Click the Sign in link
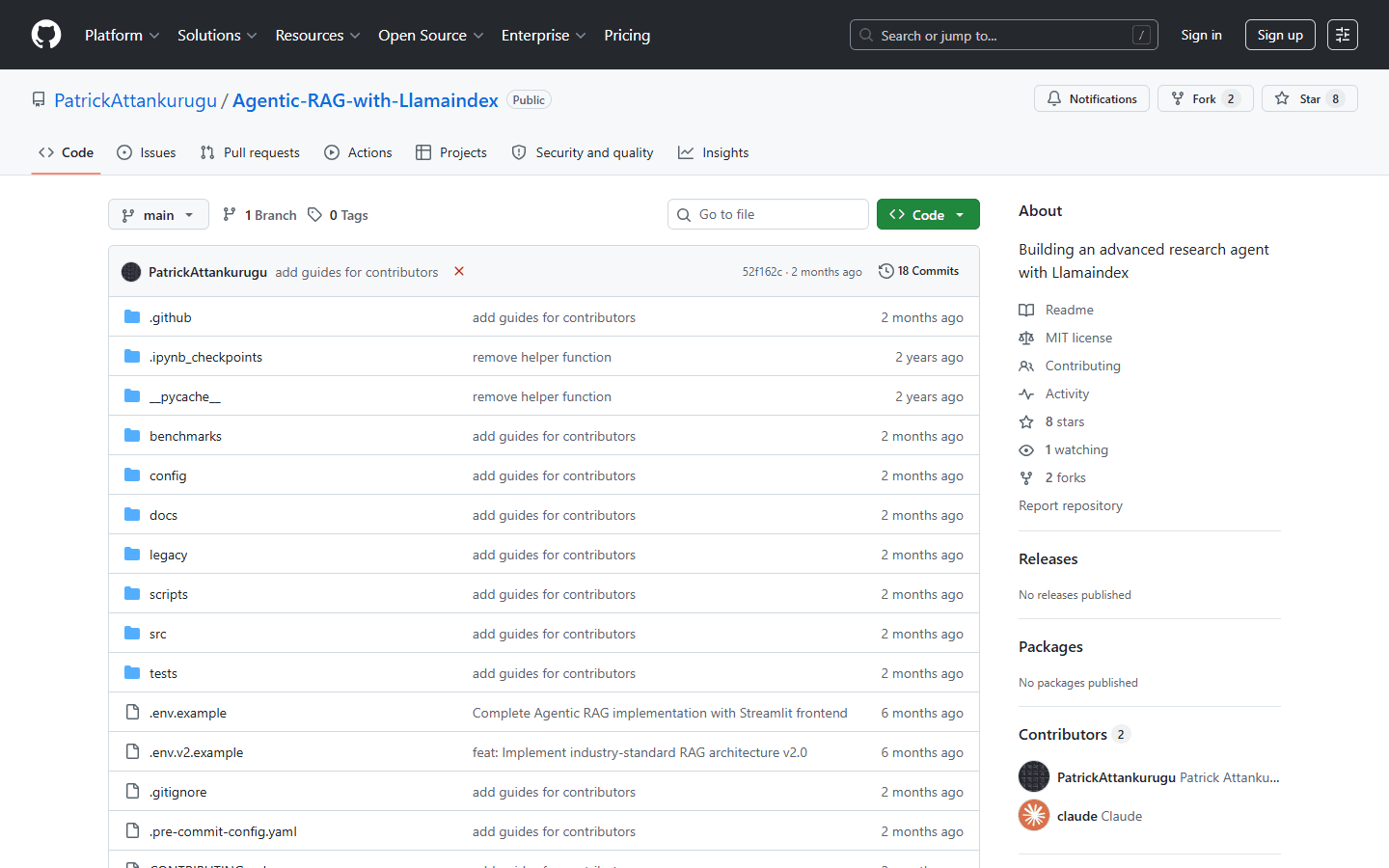 [1201, 35]
